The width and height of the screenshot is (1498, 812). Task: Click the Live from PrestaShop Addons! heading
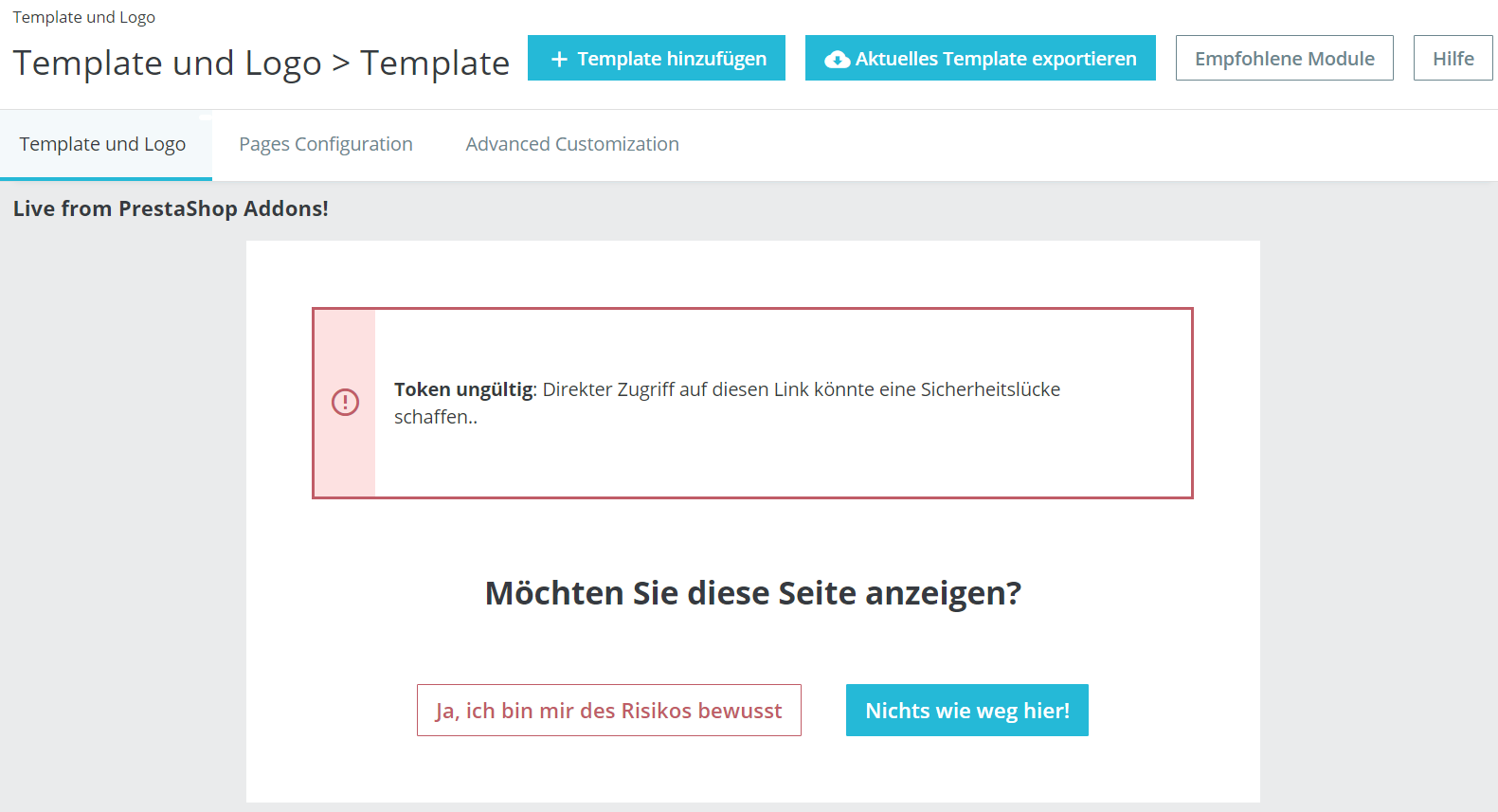(171, 208)
